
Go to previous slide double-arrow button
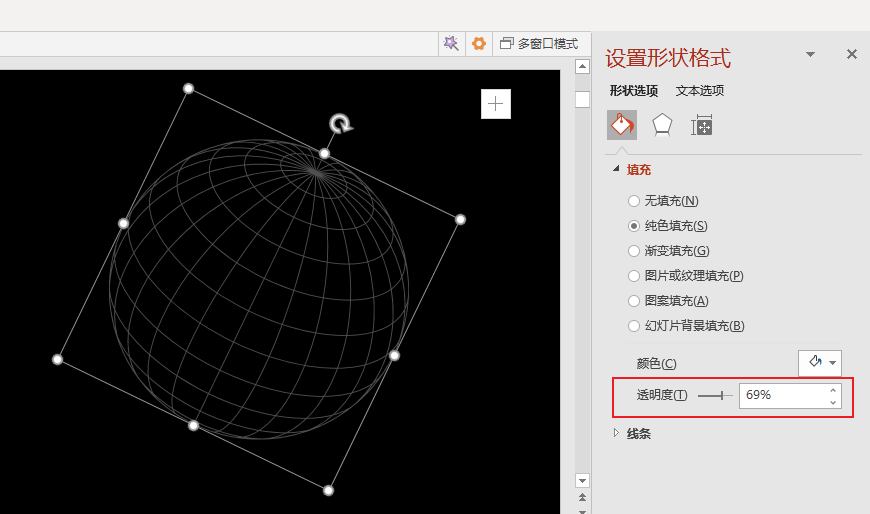point(582,497)
